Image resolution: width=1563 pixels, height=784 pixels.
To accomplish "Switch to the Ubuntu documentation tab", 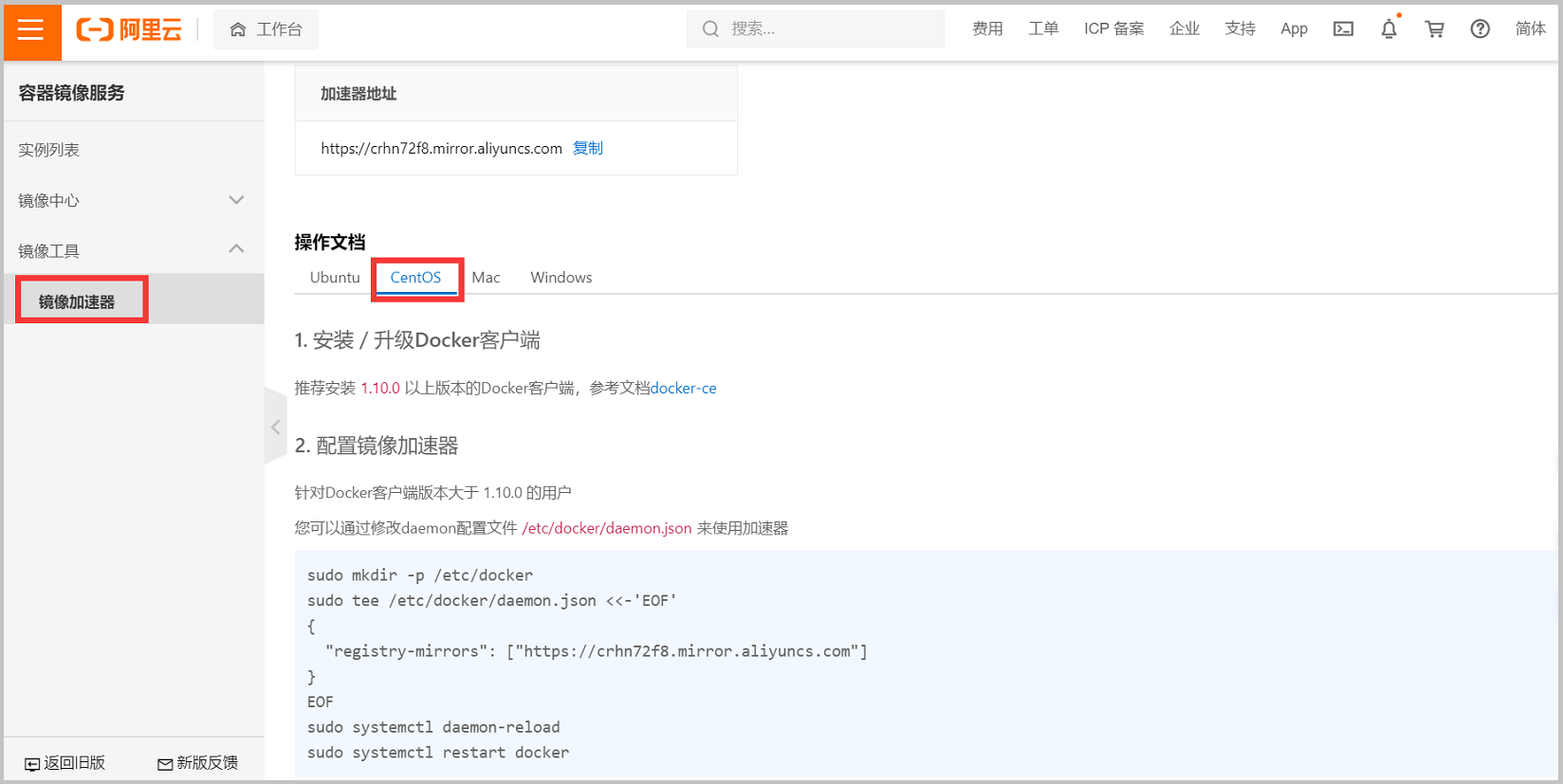I will [335, 277].
